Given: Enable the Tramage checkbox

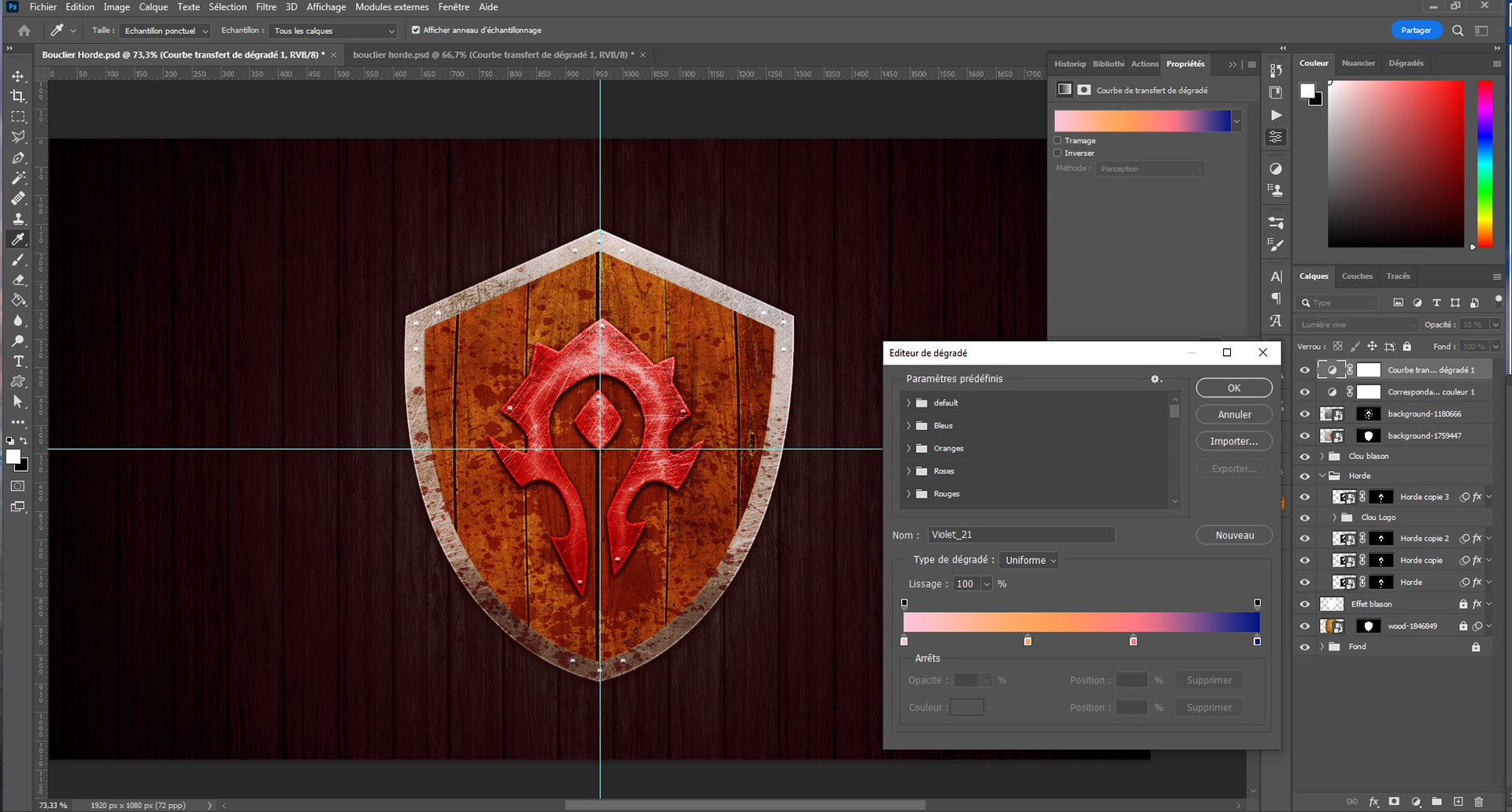Looking at the screenshot, I should (1058, 141).
